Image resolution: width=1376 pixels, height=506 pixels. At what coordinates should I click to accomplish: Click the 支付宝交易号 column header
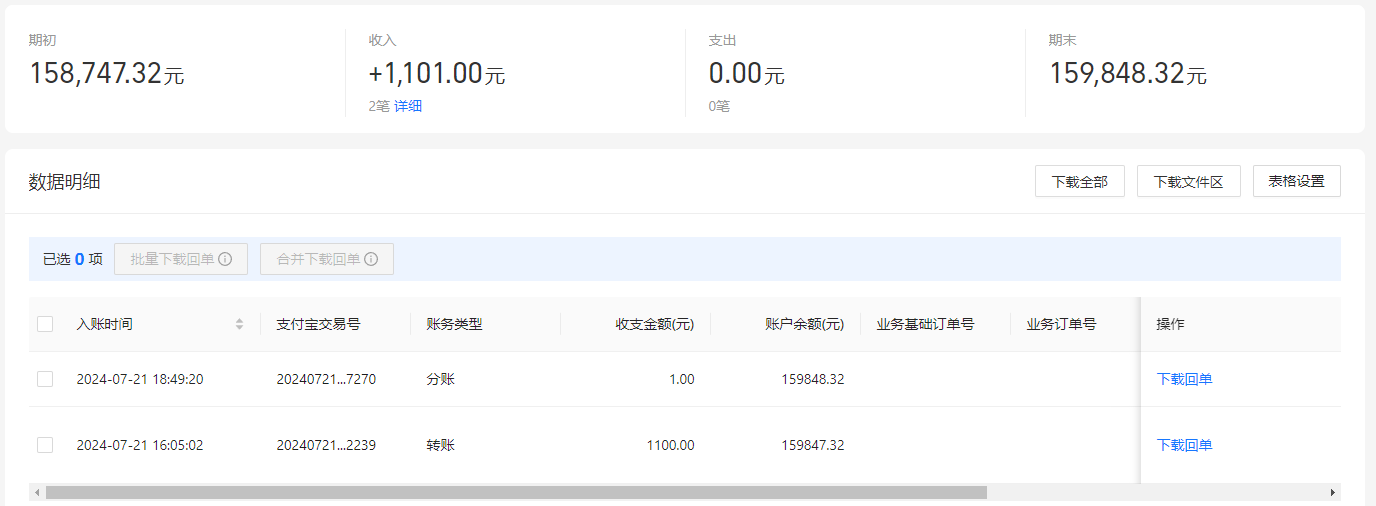(318, 324)
